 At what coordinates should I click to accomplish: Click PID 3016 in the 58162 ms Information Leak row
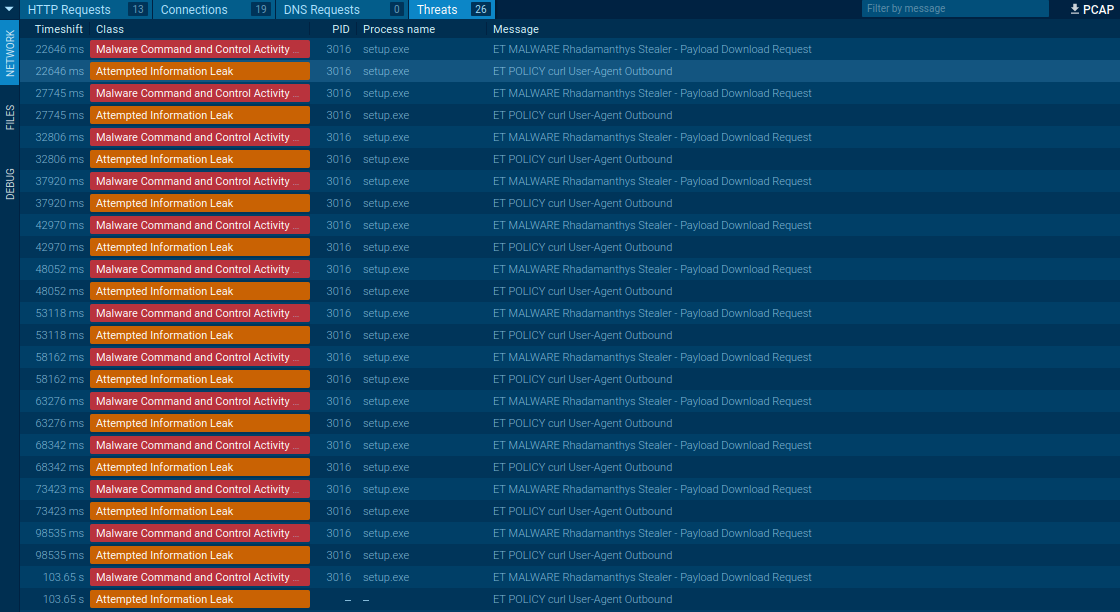click(339, 379)
